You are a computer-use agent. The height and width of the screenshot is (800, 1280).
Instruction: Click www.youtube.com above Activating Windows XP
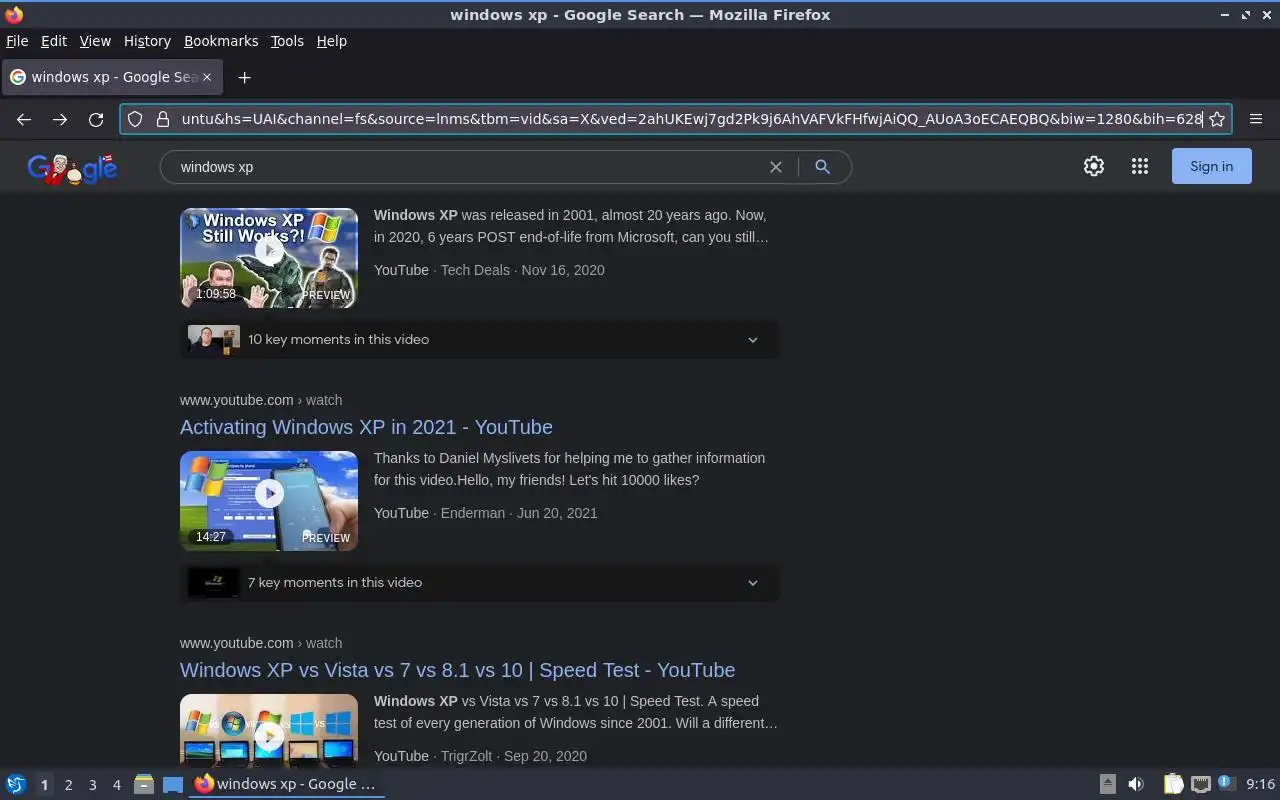point(236,400)
